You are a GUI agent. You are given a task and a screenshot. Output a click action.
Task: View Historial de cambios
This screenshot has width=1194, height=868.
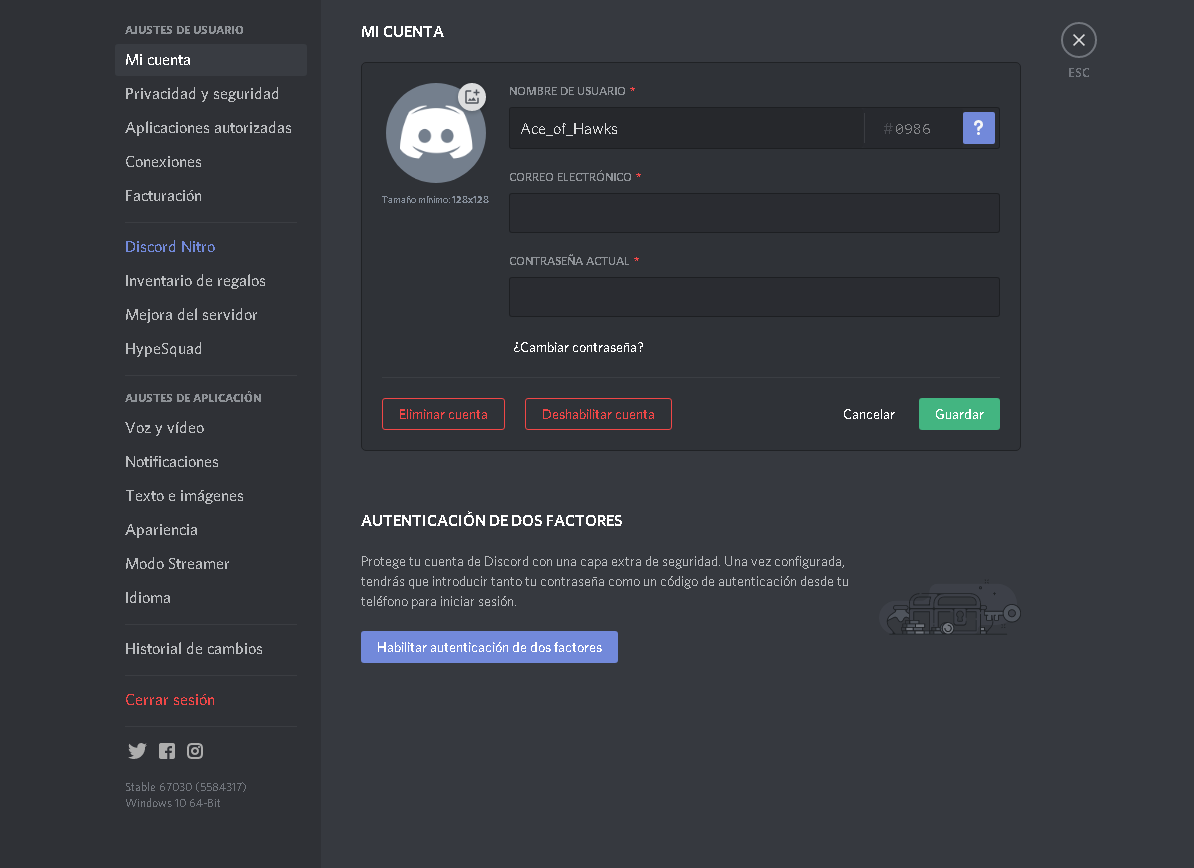(211, 649)
